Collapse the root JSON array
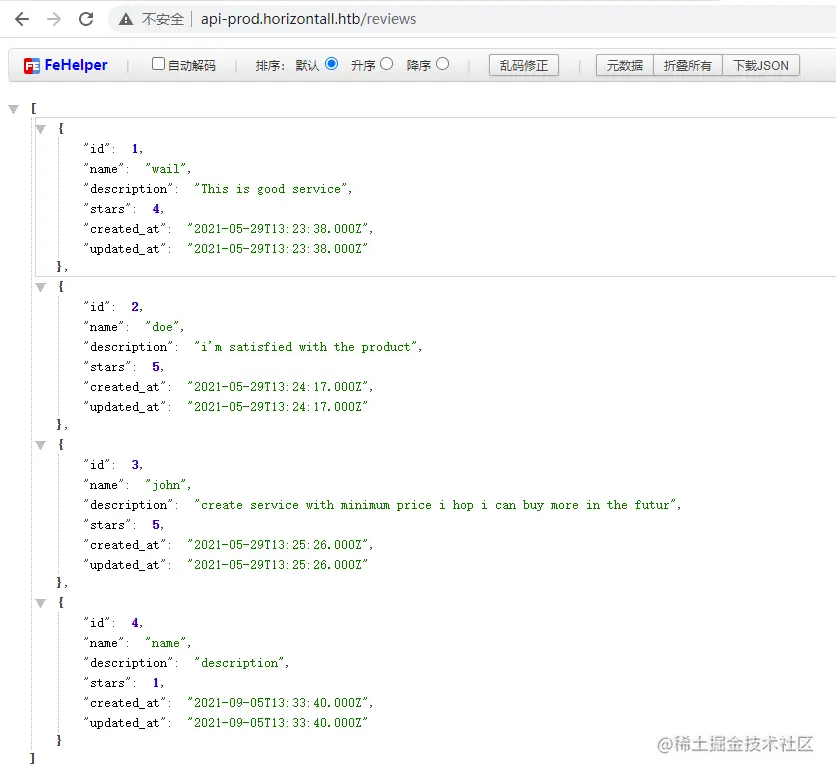The height and width of the screenshot is (776, 836). (14, 109)
